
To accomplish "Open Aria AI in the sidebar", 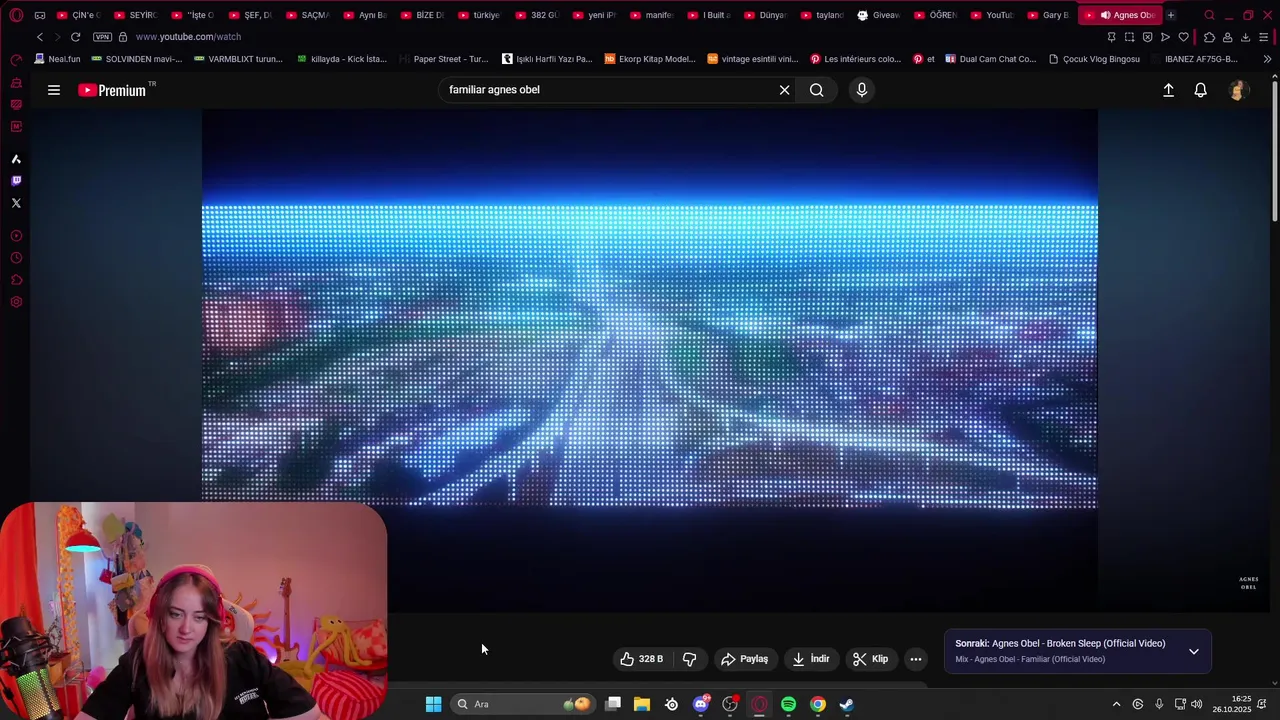I will [x=16, y=159].
